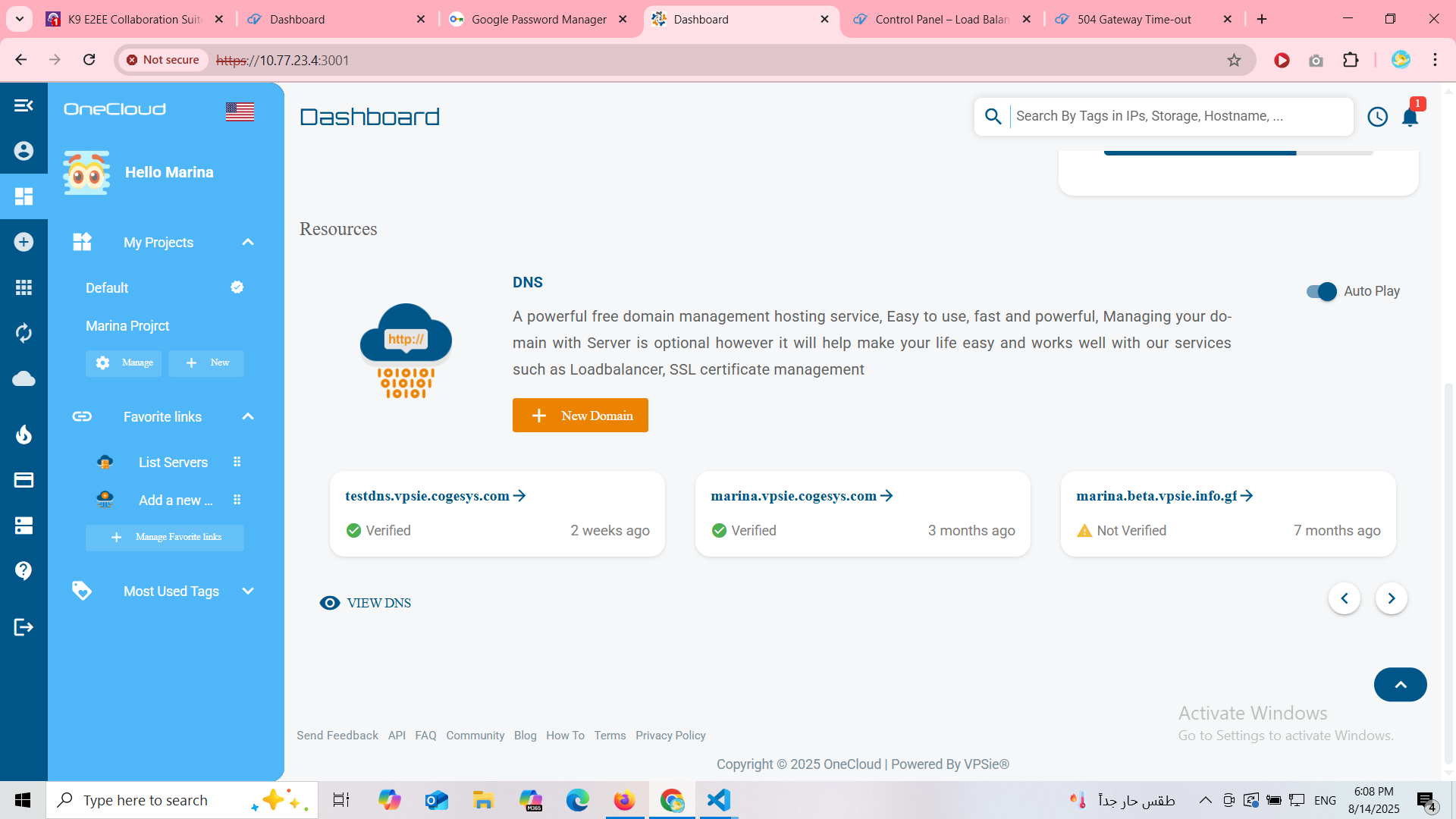
Task: Collapse the Favorite links section
Action: click(x=248, y=417)
